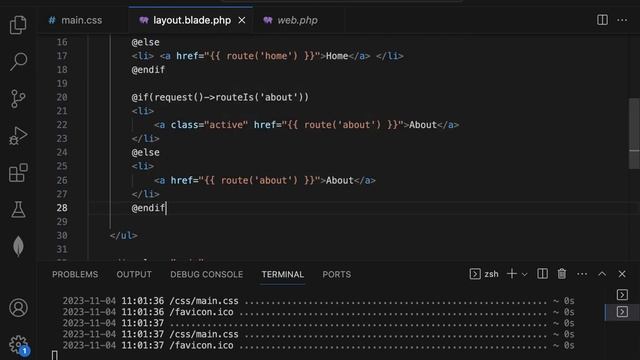Viewport: 640px width, 360px height.
Task: Open the MongoDB leaf view
Action: pyautogui.click(x=18, y=246)
